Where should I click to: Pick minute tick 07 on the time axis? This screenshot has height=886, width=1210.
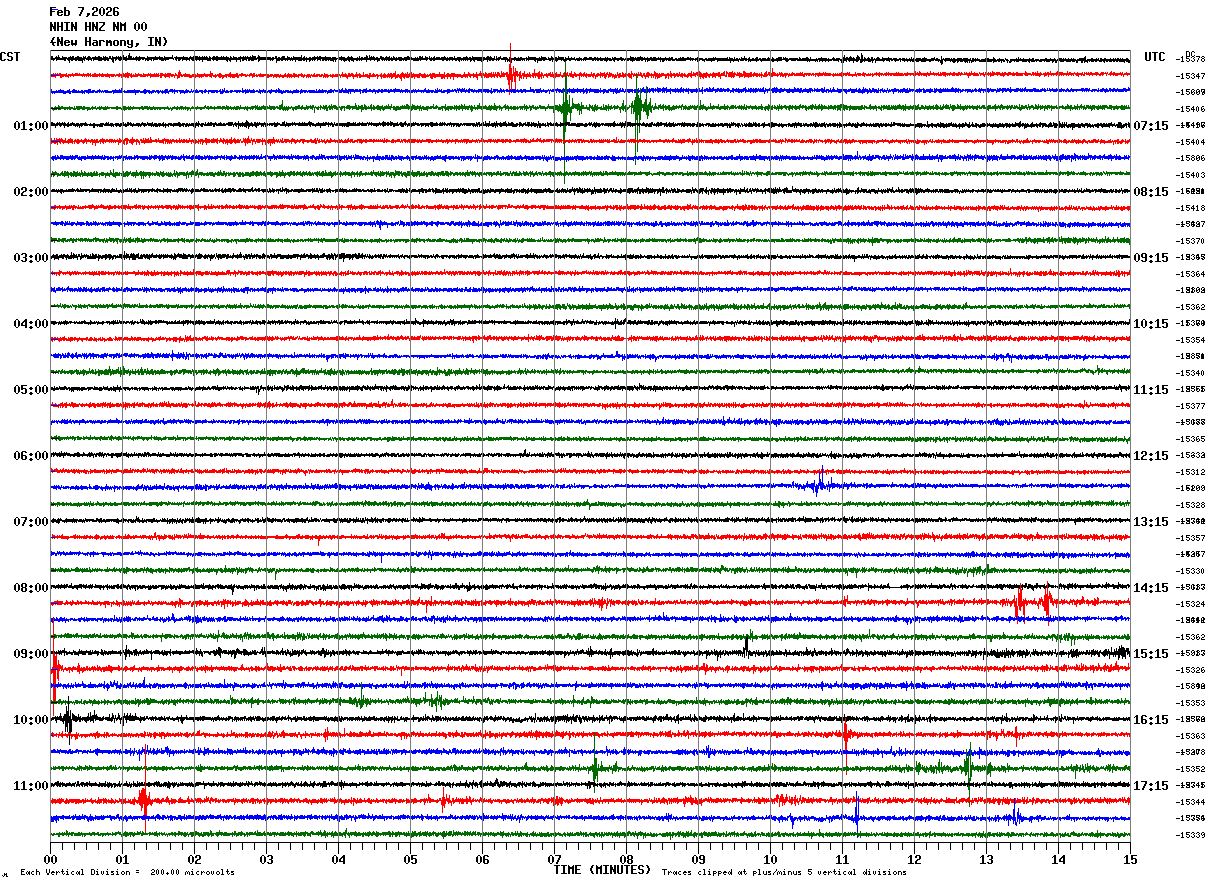554,859
